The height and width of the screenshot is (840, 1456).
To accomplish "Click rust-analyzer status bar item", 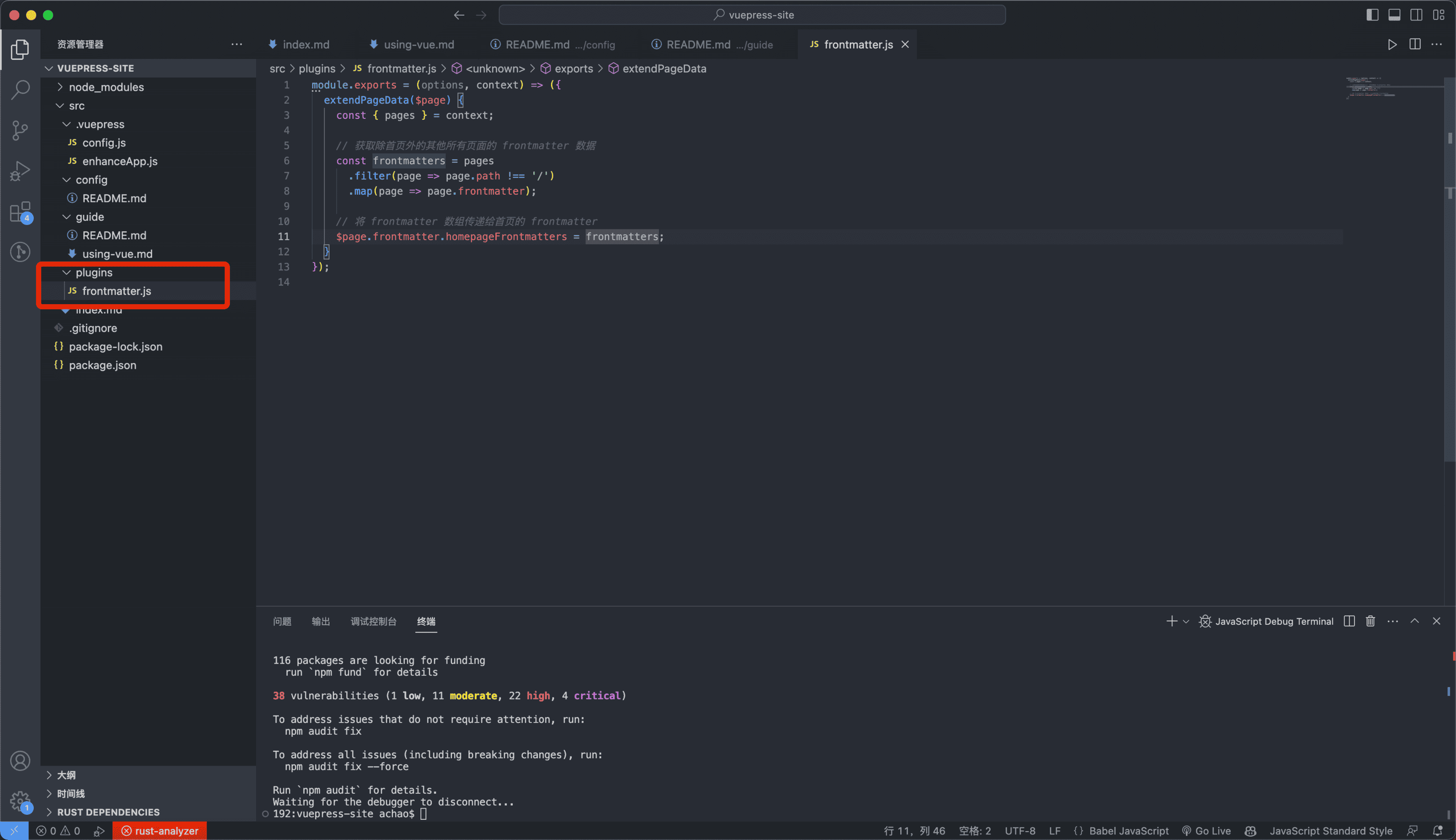I will 160,831.
